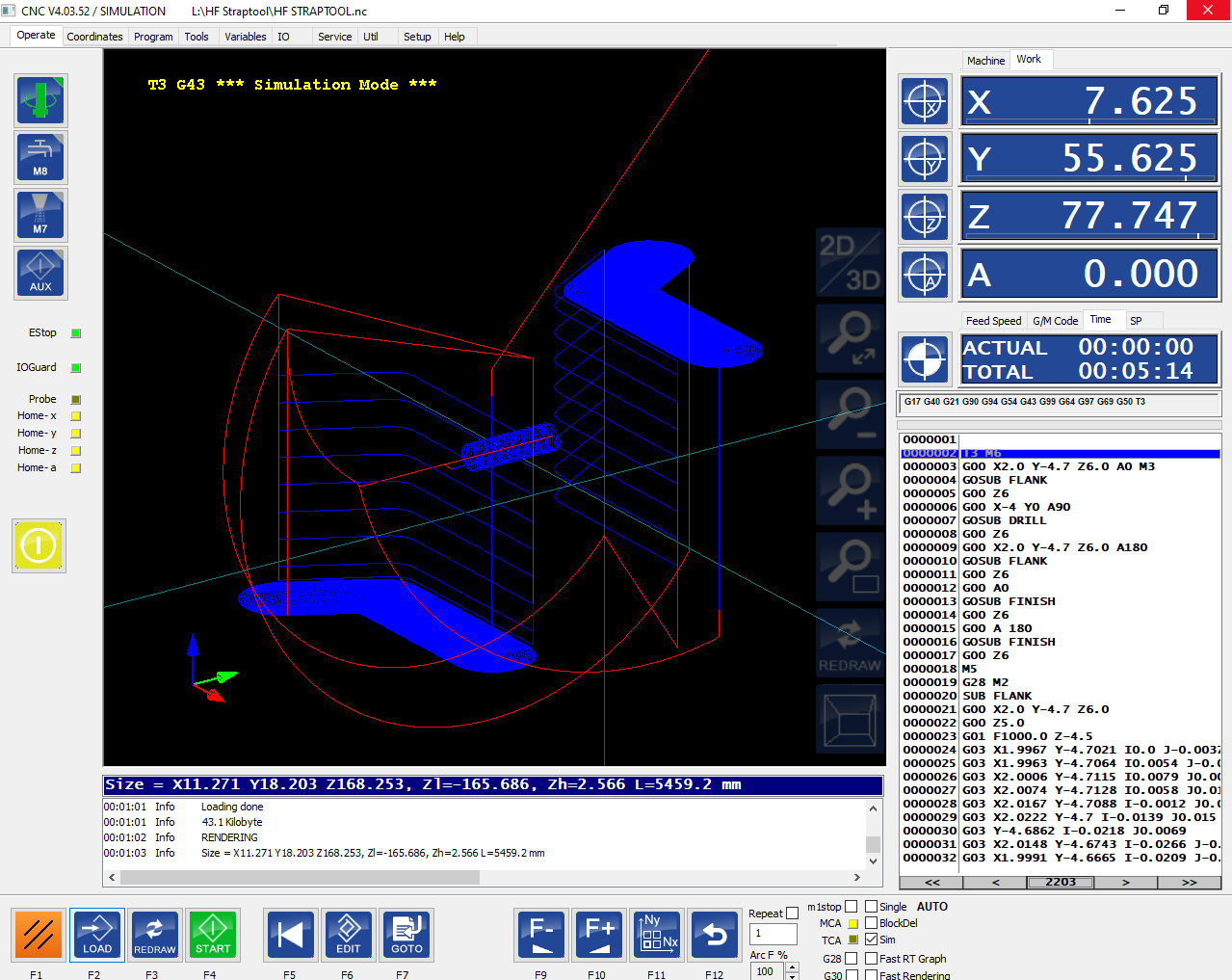Image resolution: width=1232 pixels, height=980 pixels.
Task: Jump to first program line <<
Action: (931, 883)
